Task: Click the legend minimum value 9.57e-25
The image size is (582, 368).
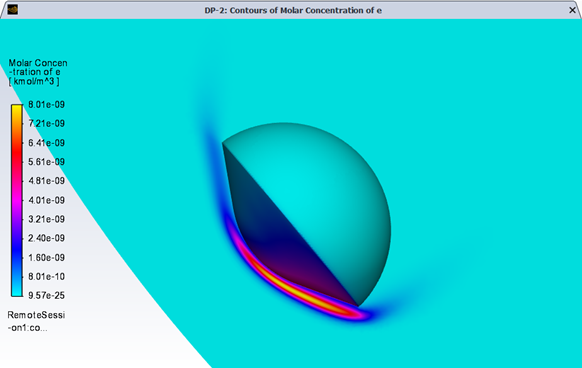Action: [46, 296]
